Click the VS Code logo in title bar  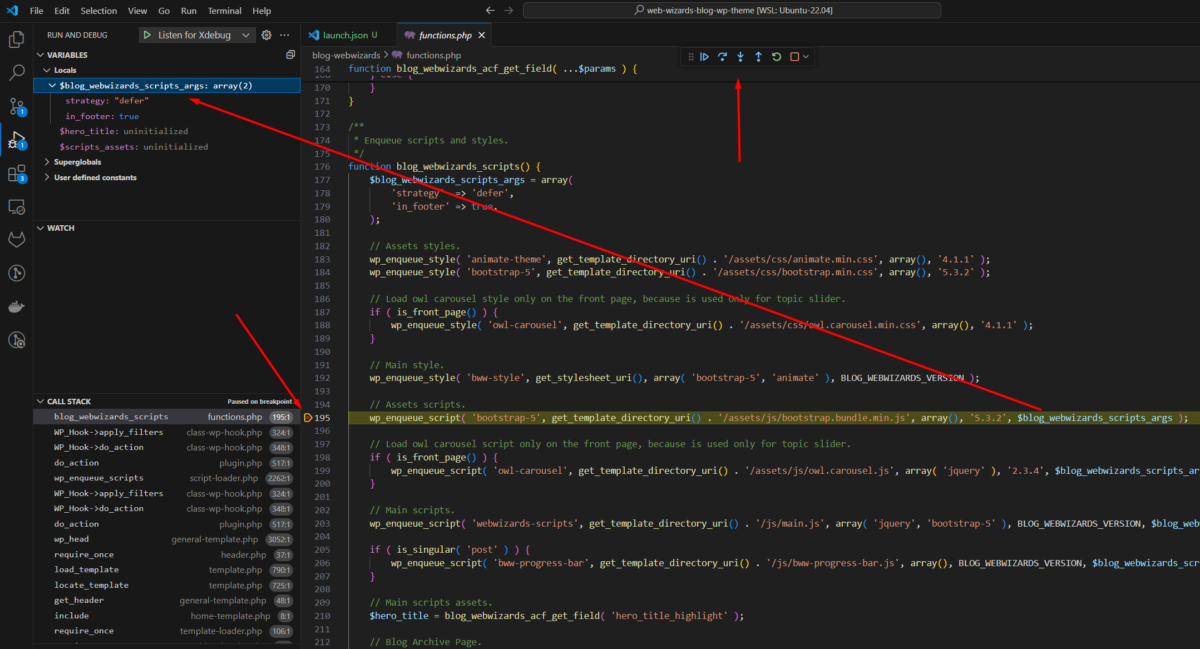click(12, 10)
